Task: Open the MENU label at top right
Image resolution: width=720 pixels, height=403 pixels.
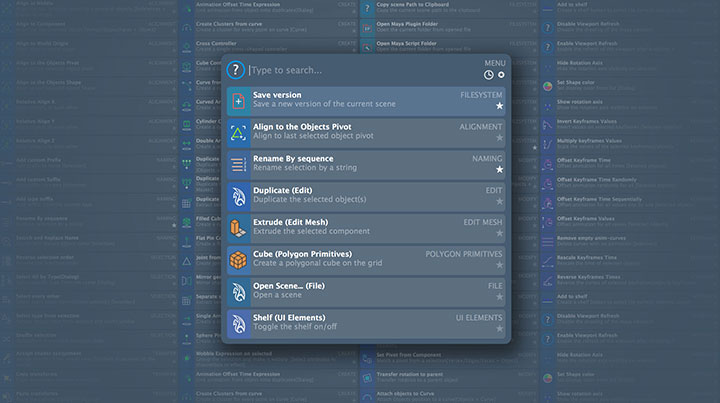Action: pyautogui.click(x=495, y=63)
